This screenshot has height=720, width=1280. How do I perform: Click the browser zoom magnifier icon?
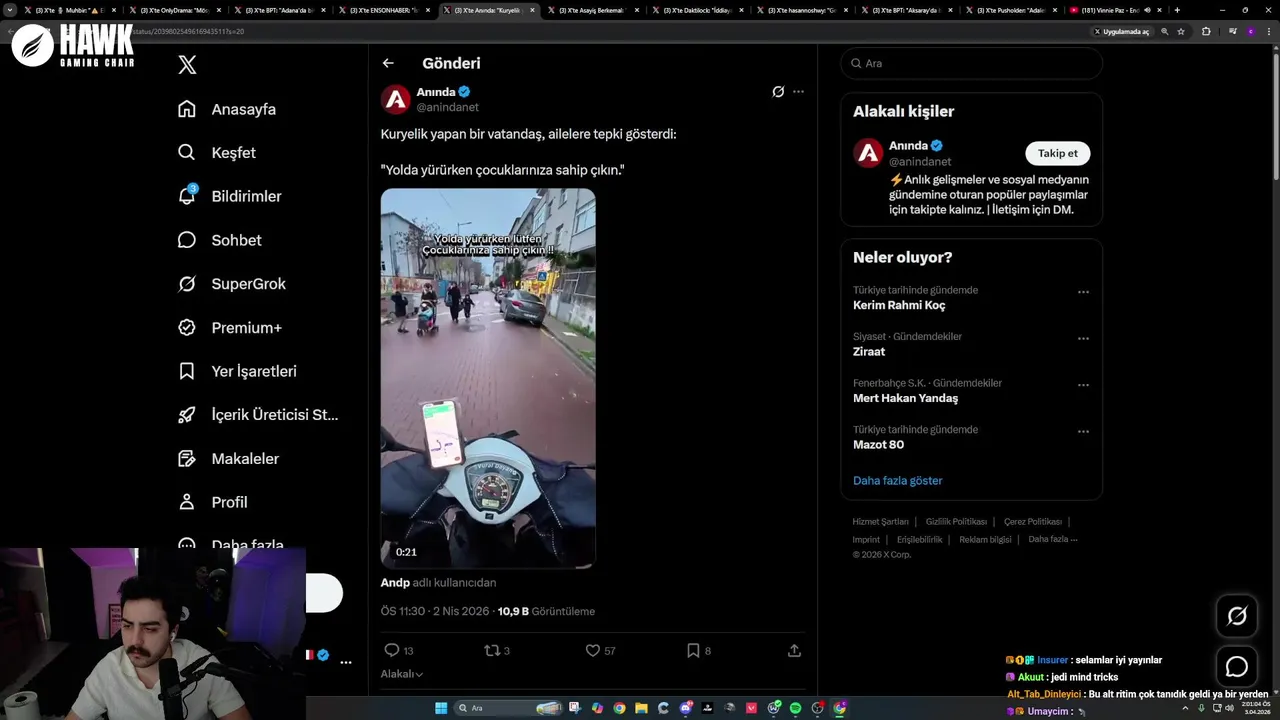[x=1164, y=31]
